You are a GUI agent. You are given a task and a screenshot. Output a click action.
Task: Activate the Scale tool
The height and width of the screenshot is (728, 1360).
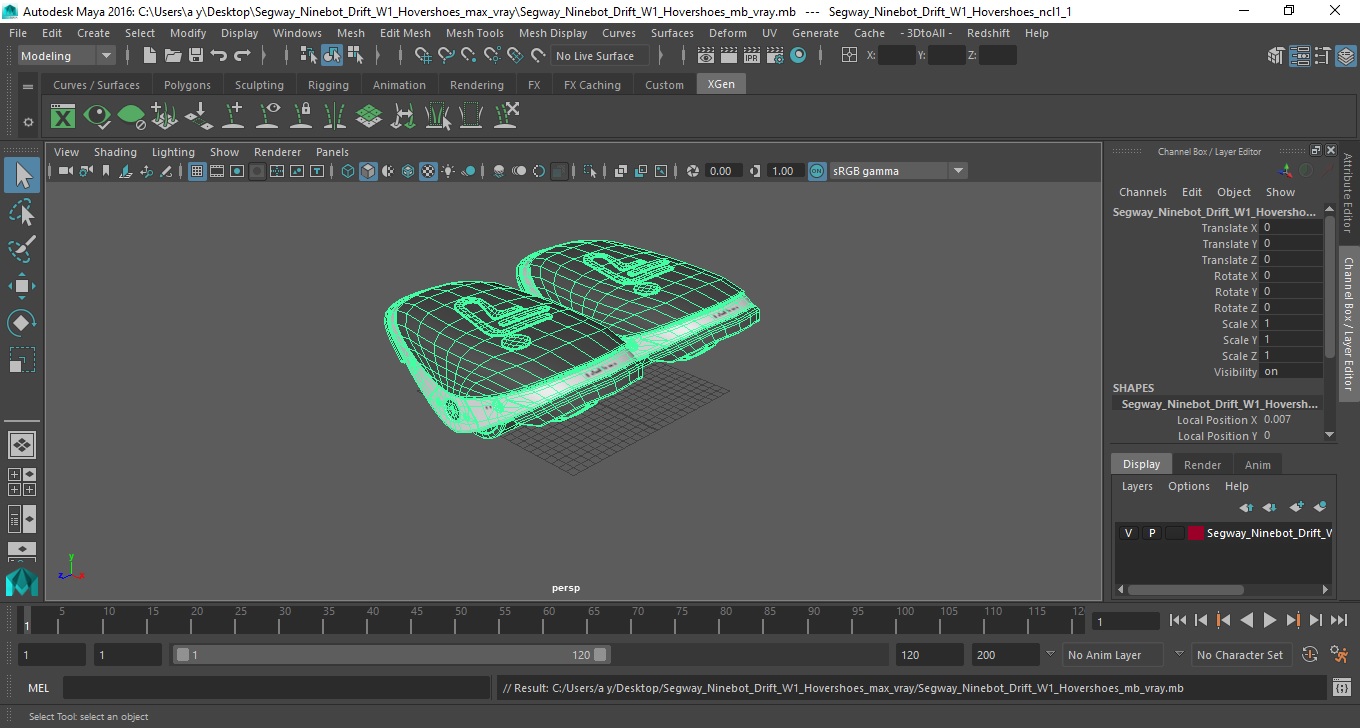[22, 359]
